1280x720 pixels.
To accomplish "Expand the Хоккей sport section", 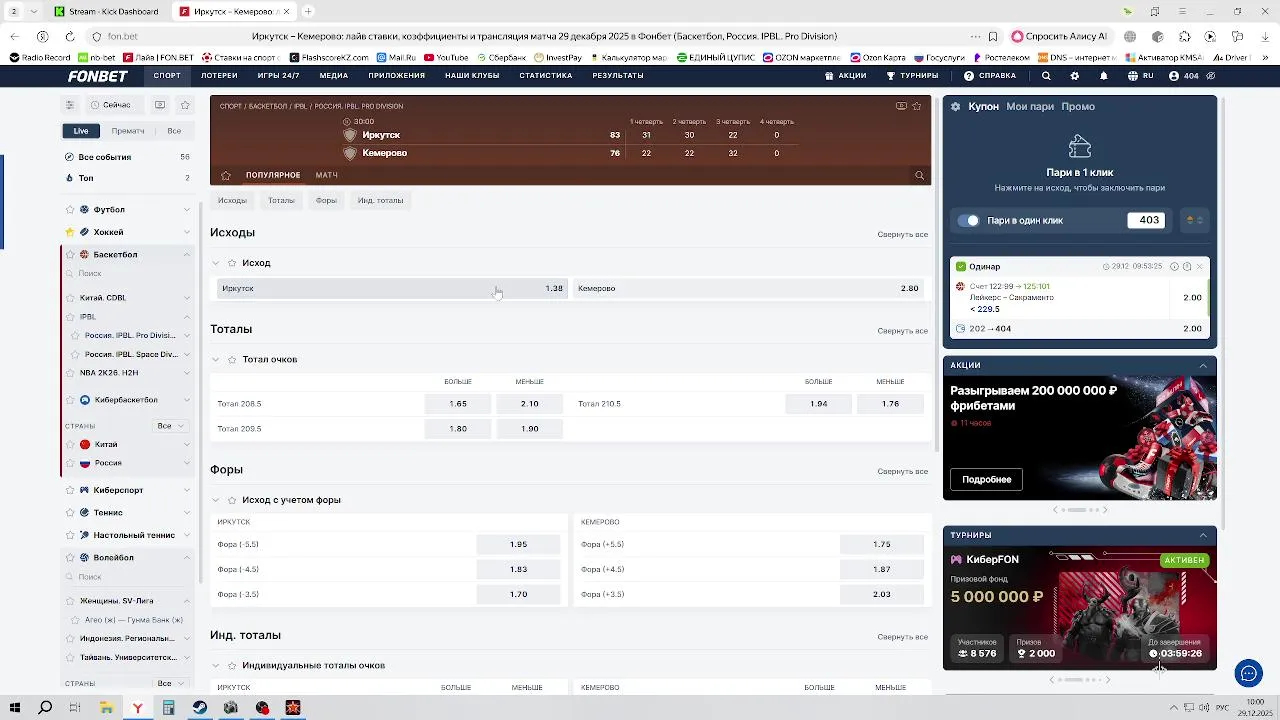I will 186,232.
